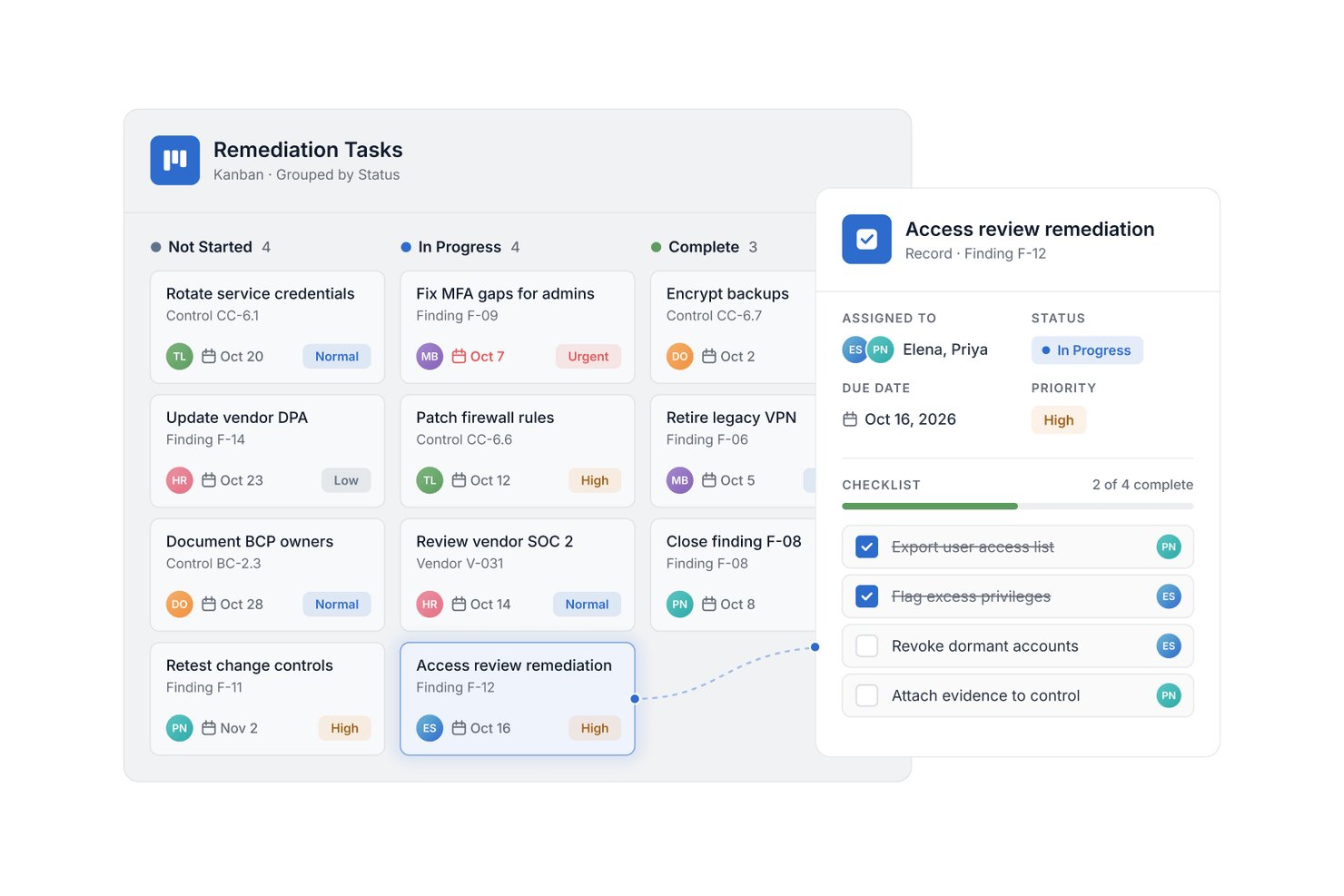Click the "Oct 28" due date on Document BCP owners

point(242,605)
